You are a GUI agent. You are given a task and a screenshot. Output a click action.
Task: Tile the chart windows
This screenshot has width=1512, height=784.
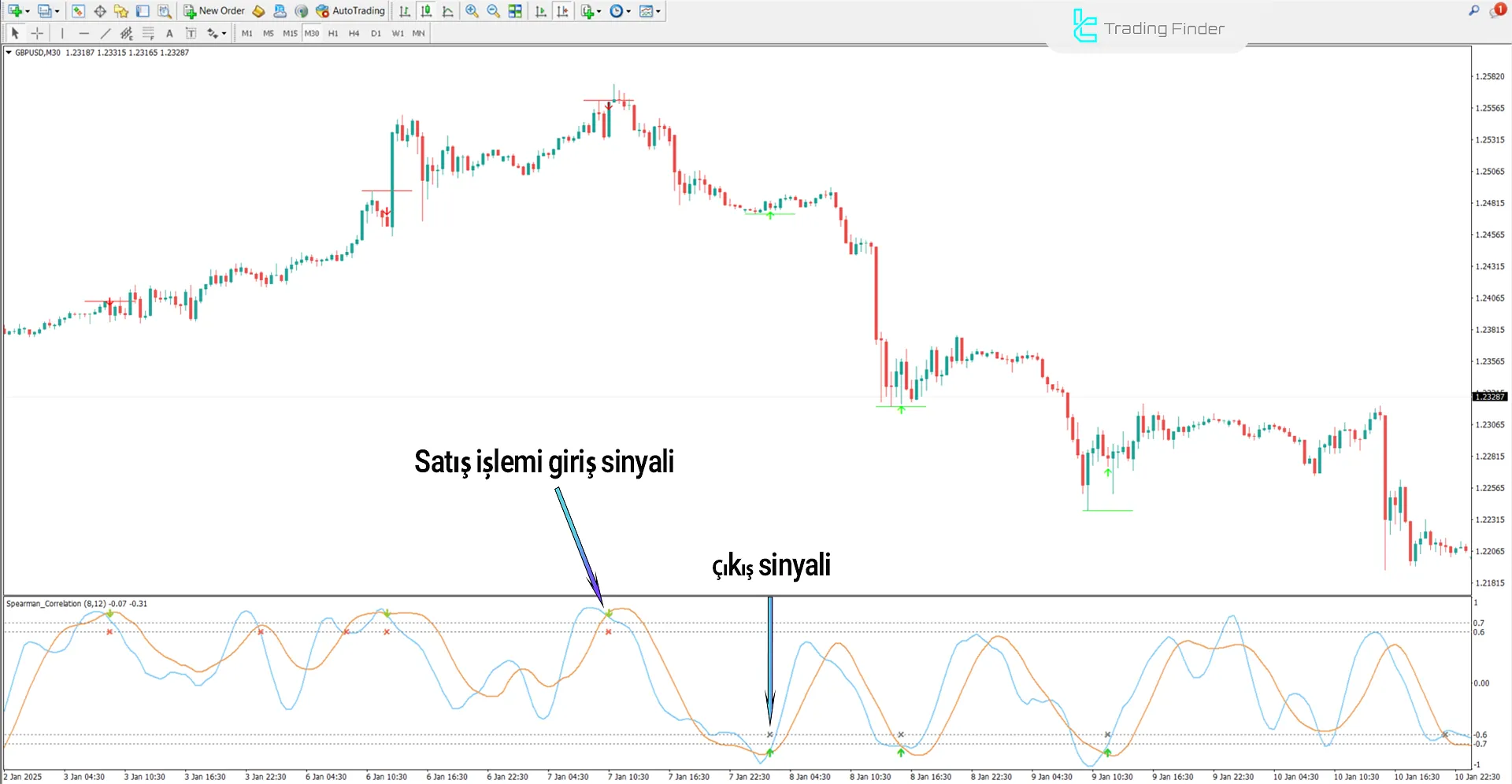(515, 11)
